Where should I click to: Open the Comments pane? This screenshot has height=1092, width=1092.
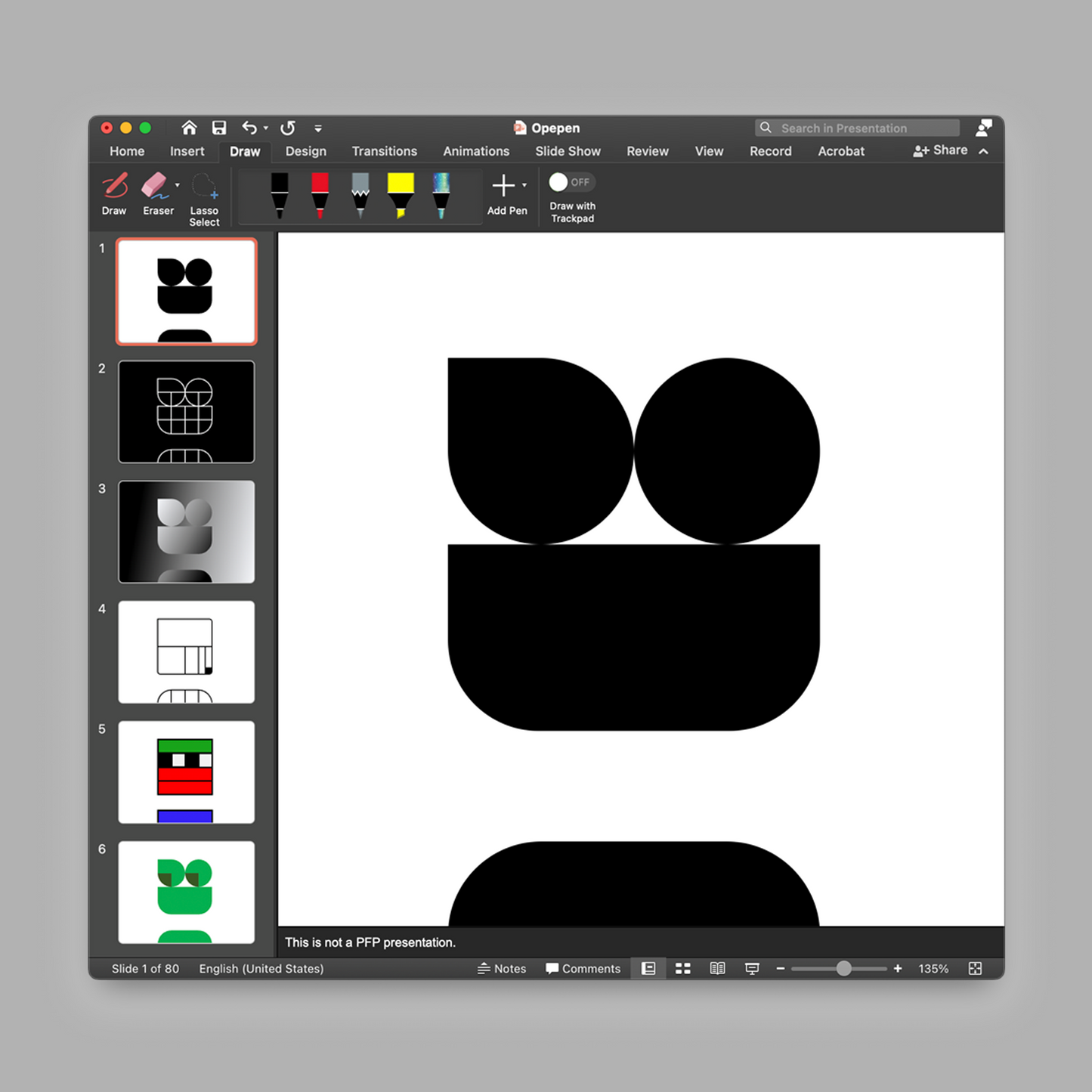coord(583,969)
